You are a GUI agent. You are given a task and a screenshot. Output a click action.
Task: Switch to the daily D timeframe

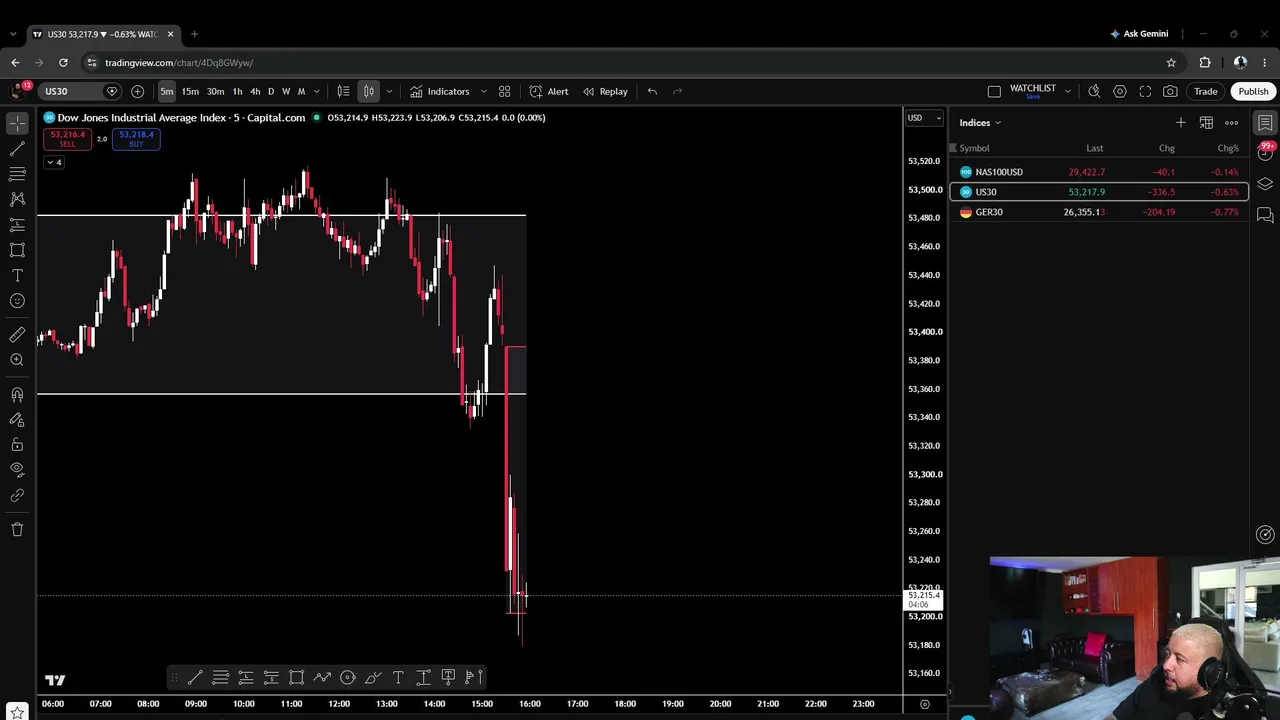270,91
